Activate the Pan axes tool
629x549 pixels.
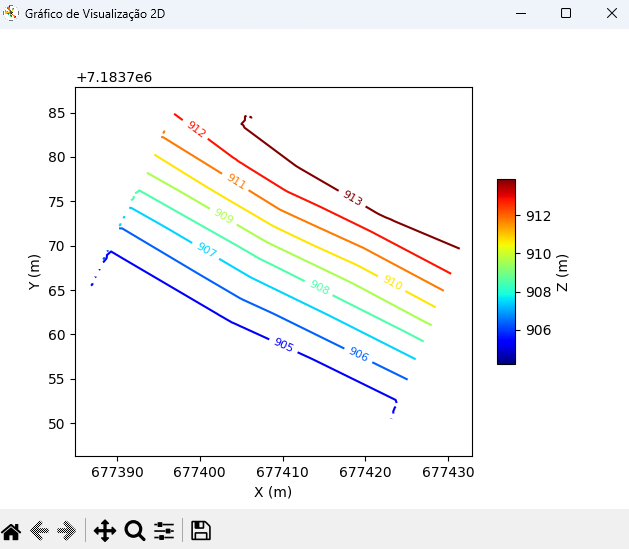[x=105, y=531]
